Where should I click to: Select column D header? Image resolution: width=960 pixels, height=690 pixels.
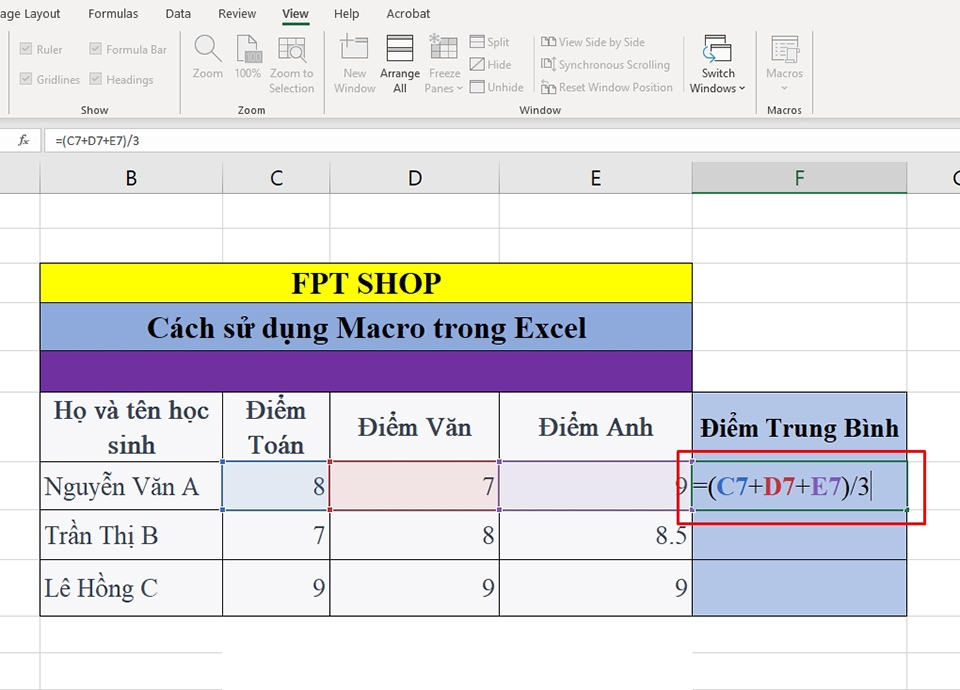click(414, 178)
